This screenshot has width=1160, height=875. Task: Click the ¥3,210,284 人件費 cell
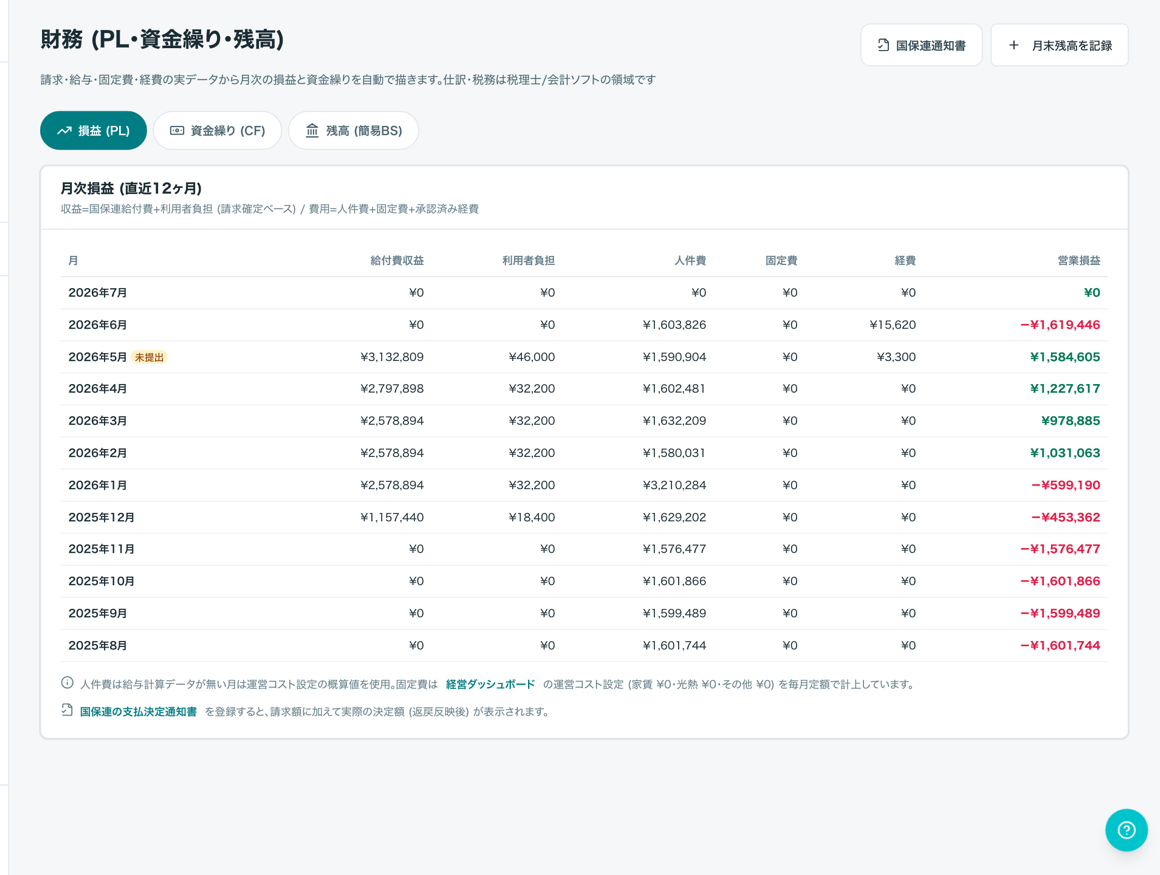coord(674,485)
